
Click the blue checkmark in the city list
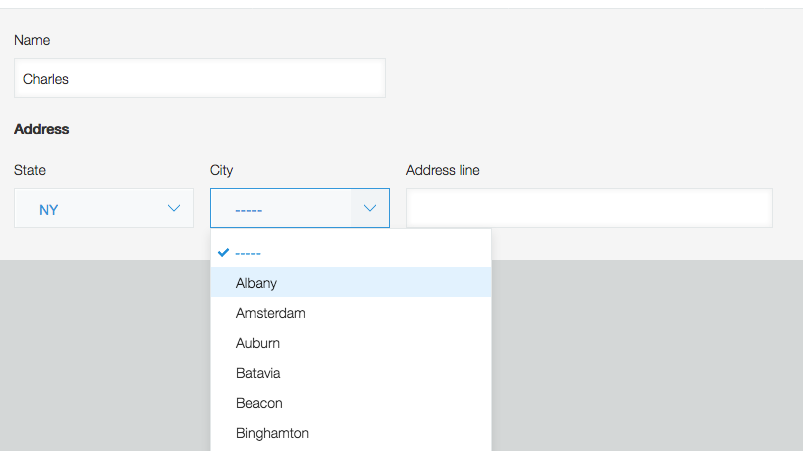coord(223,253)
